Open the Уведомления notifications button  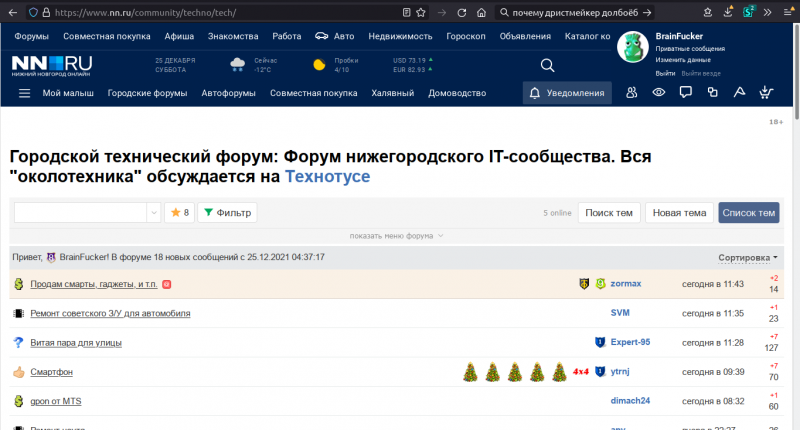(567, 93)
